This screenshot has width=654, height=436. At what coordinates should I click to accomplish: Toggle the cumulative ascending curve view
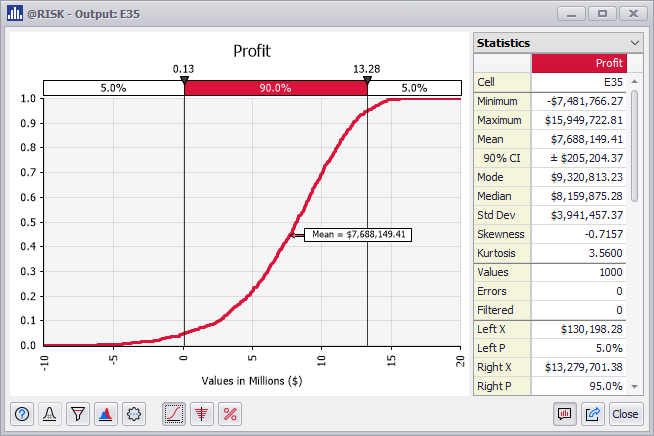click(174, 414)
